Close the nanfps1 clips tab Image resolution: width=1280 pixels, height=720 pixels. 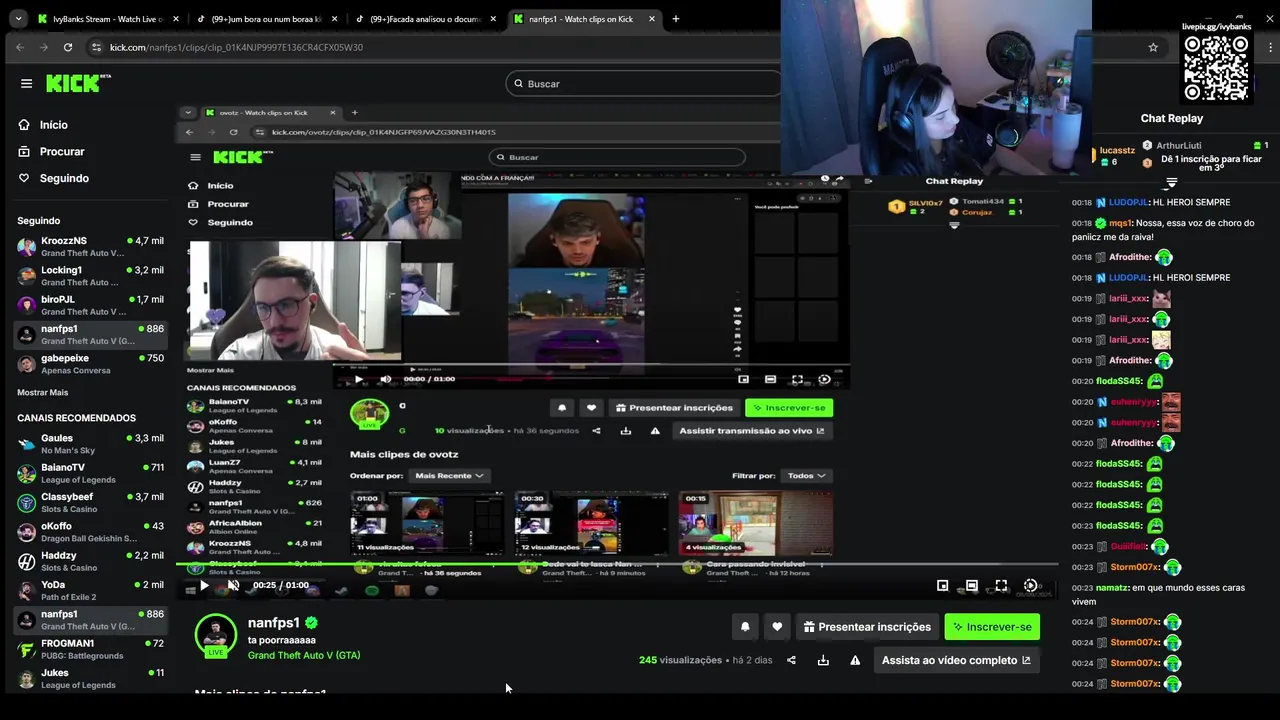click(652, 18)
